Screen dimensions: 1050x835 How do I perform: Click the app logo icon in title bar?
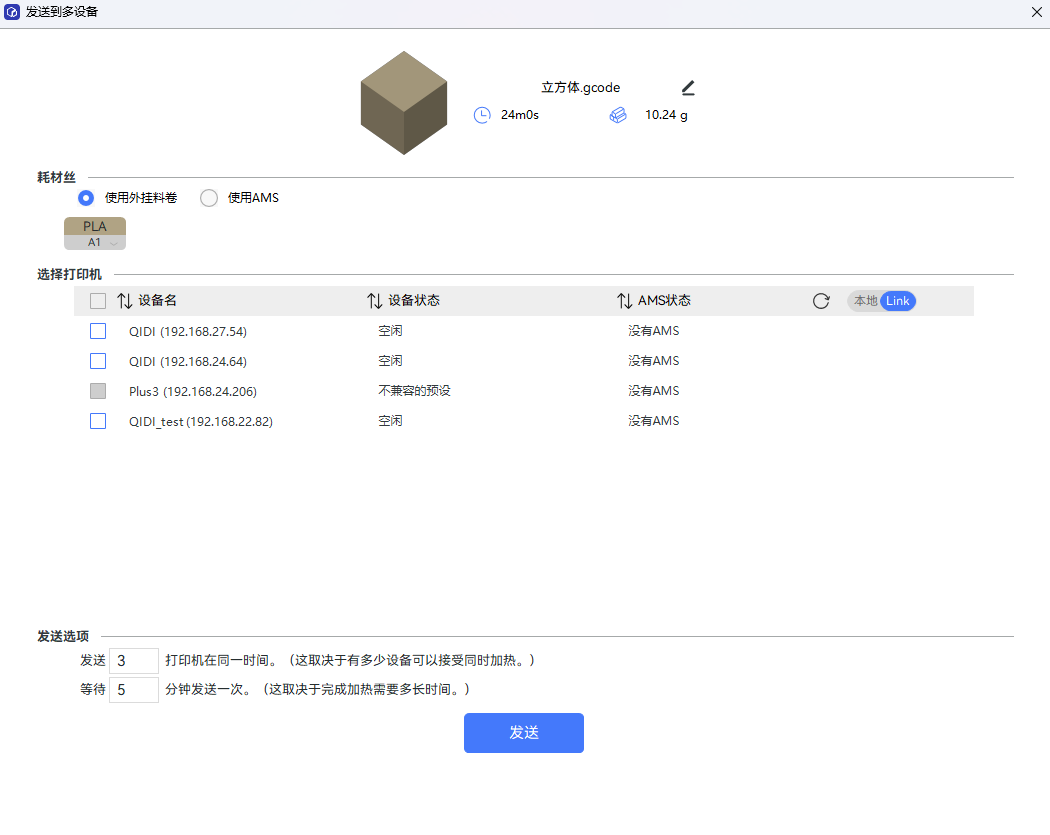click(12, 12)
